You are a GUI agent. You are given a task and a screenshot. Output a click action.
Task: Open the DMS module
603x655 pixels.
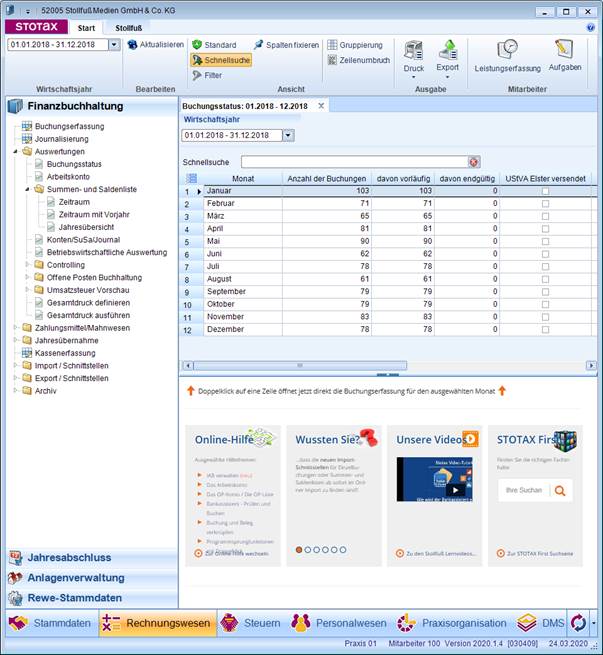(x=540, y=623)
